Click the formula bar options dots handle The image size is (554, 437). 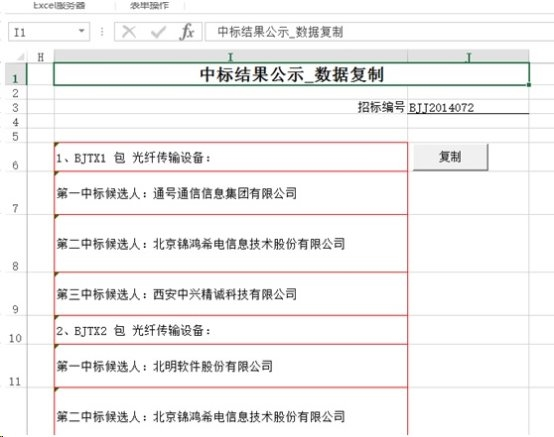(102, 32)
